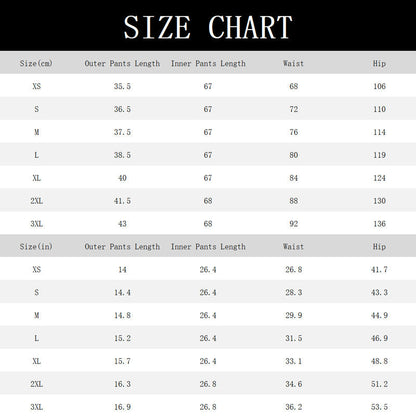Select the hip value 106

pos(379,86)
